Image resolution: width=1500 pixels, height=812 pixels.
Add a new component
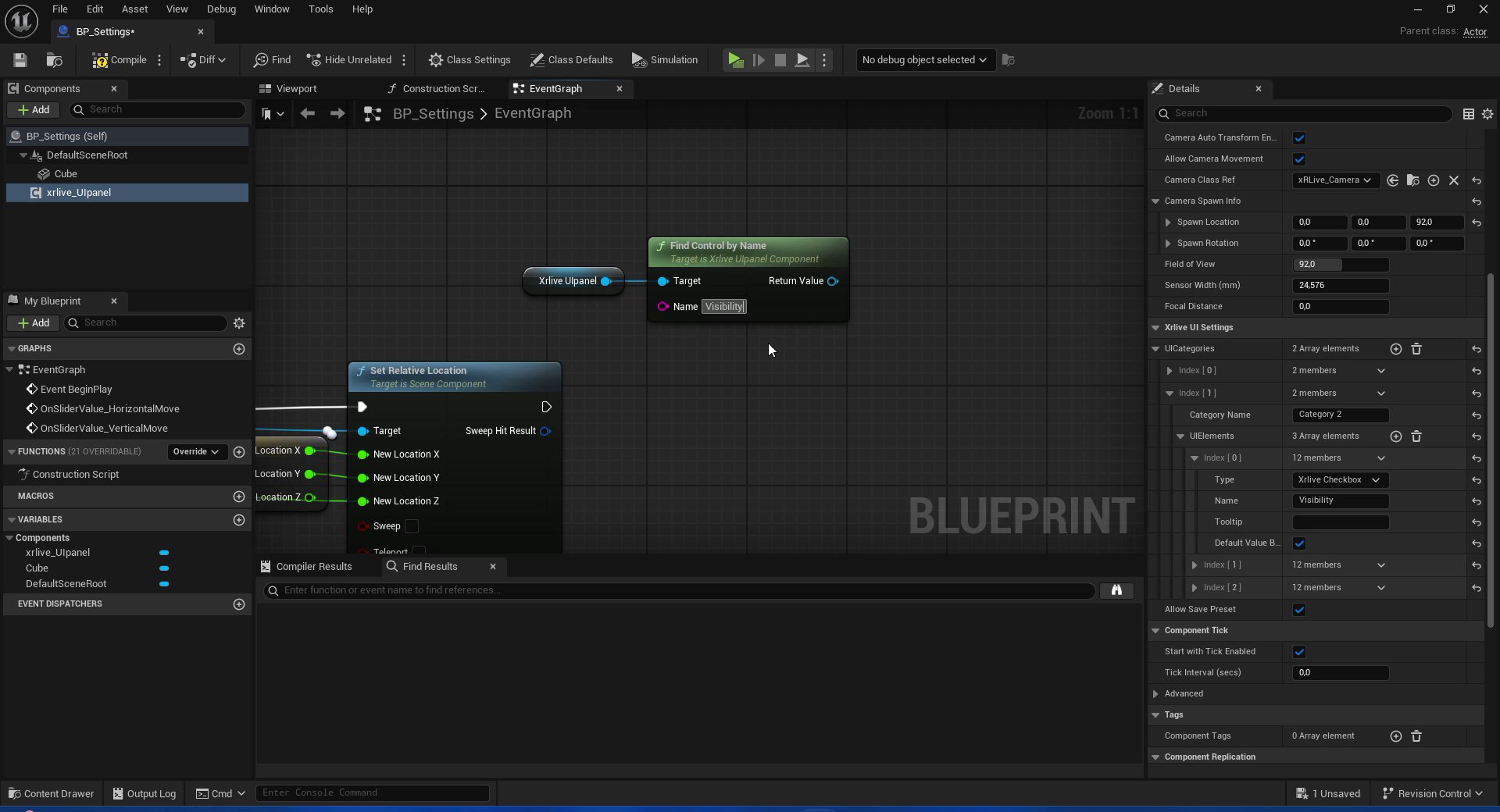[34, 110]
